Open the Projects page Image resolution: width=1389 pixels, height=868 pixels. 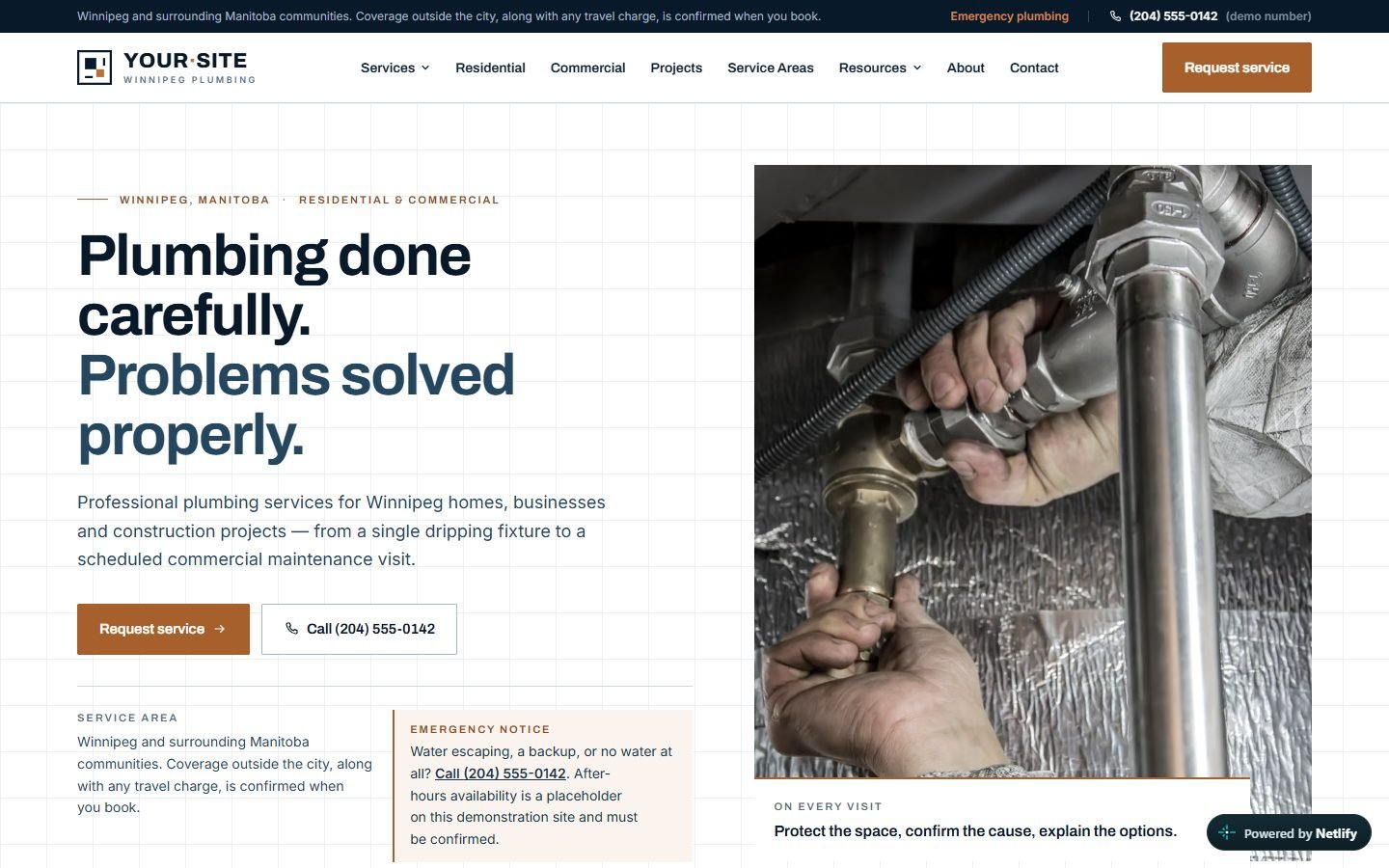676,68
